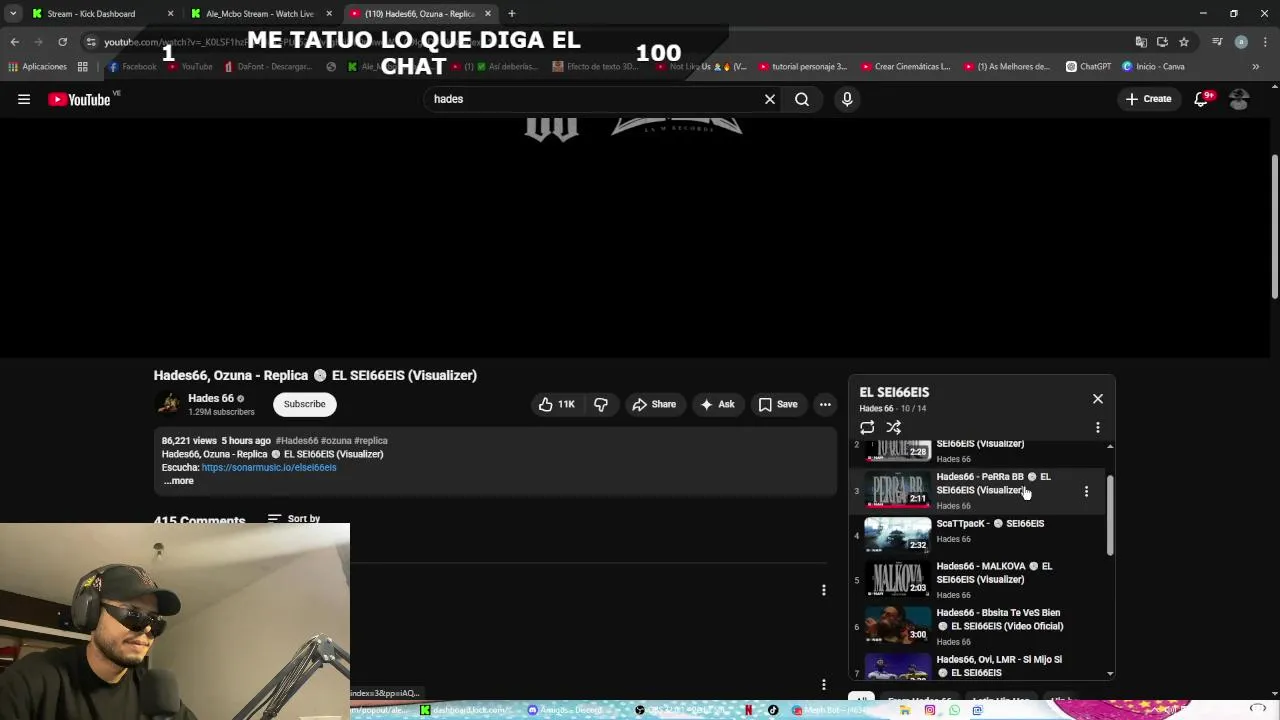Open WhatsApp from the taskbar
Screen dimensions: 1280x720
tap(954, 710)
